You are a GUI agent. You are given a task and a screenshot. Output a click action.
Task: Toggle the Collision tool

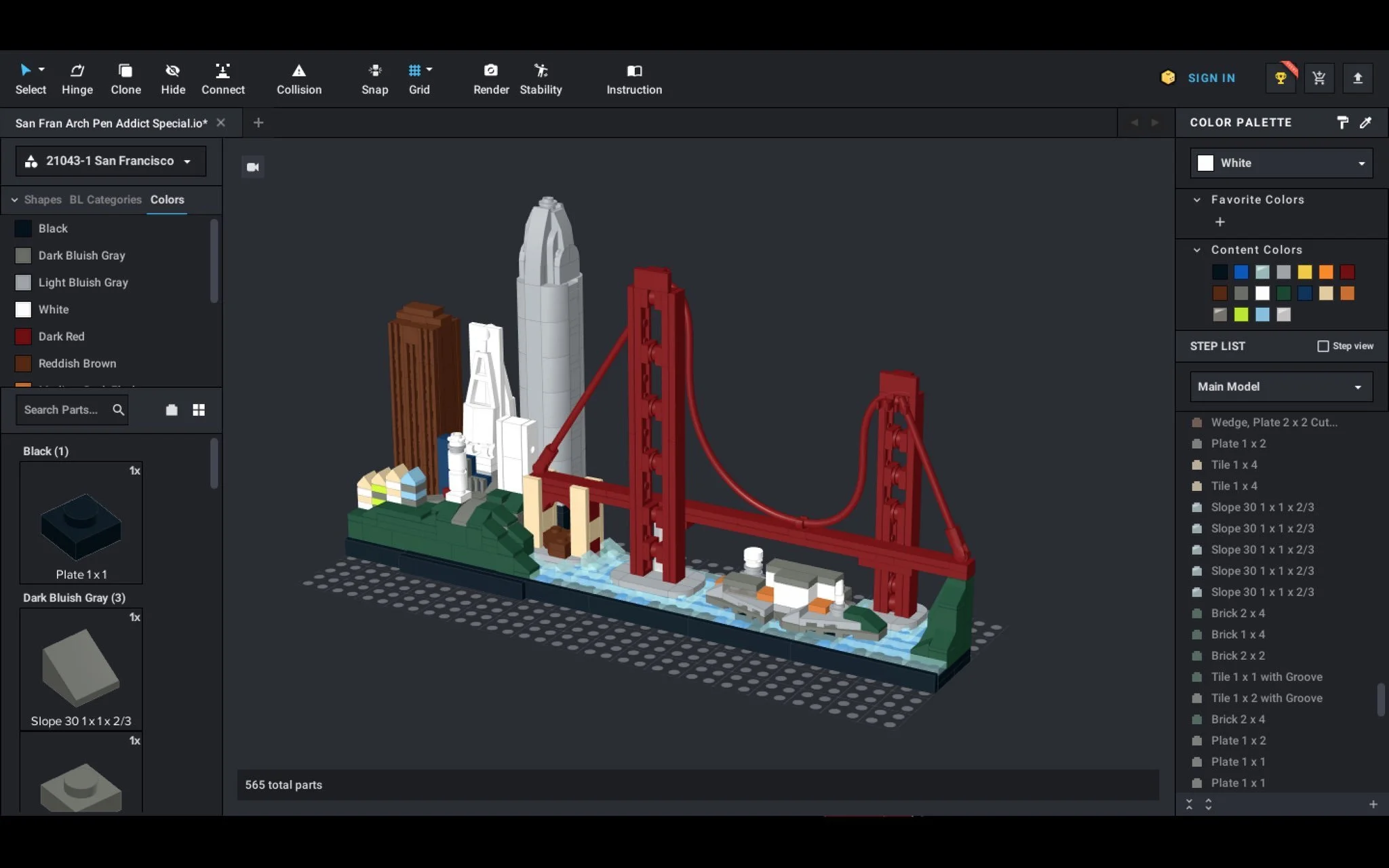tap(298, 79)
